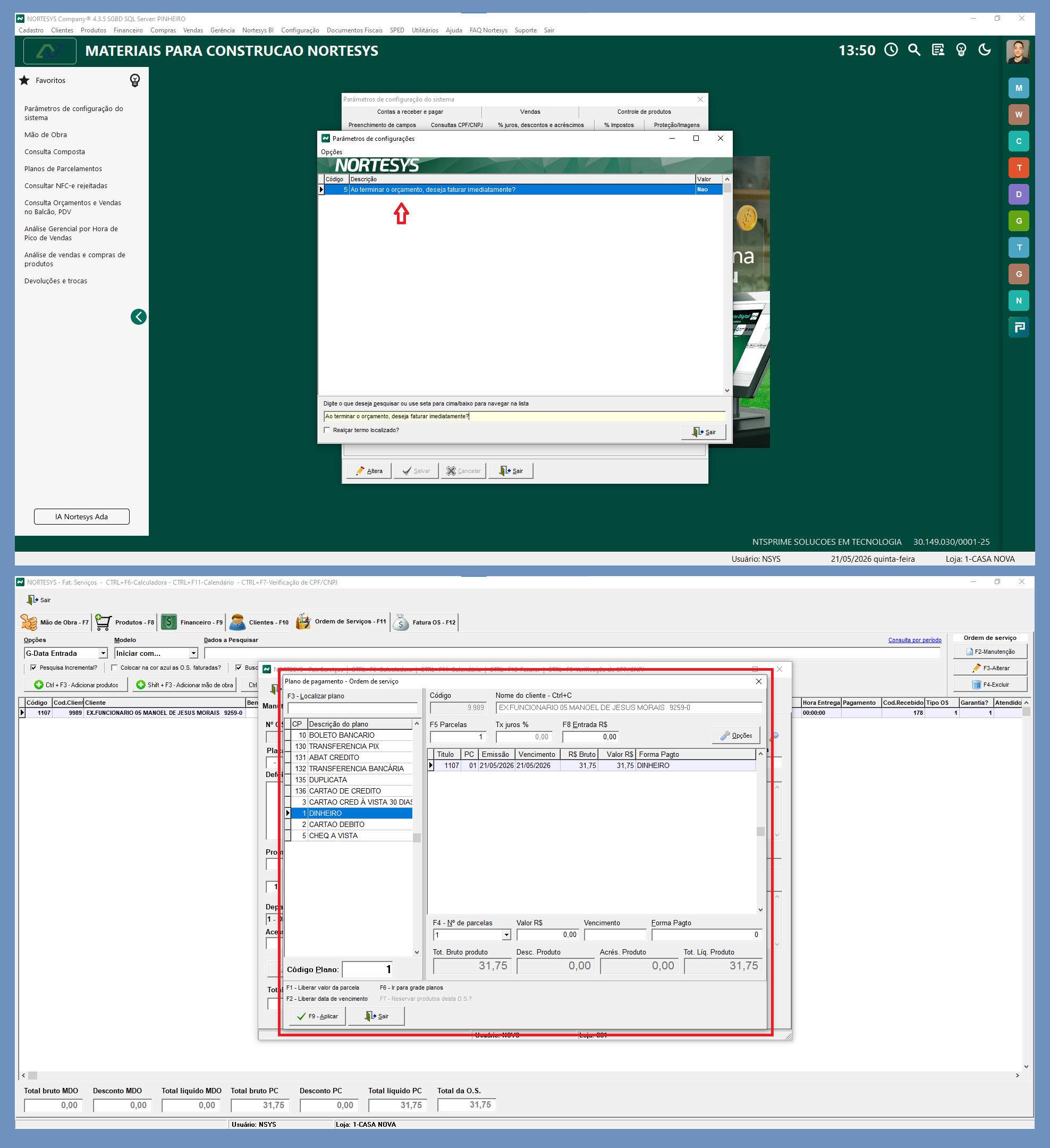Click the F9 - Aplicar button

click(317, 1016)
